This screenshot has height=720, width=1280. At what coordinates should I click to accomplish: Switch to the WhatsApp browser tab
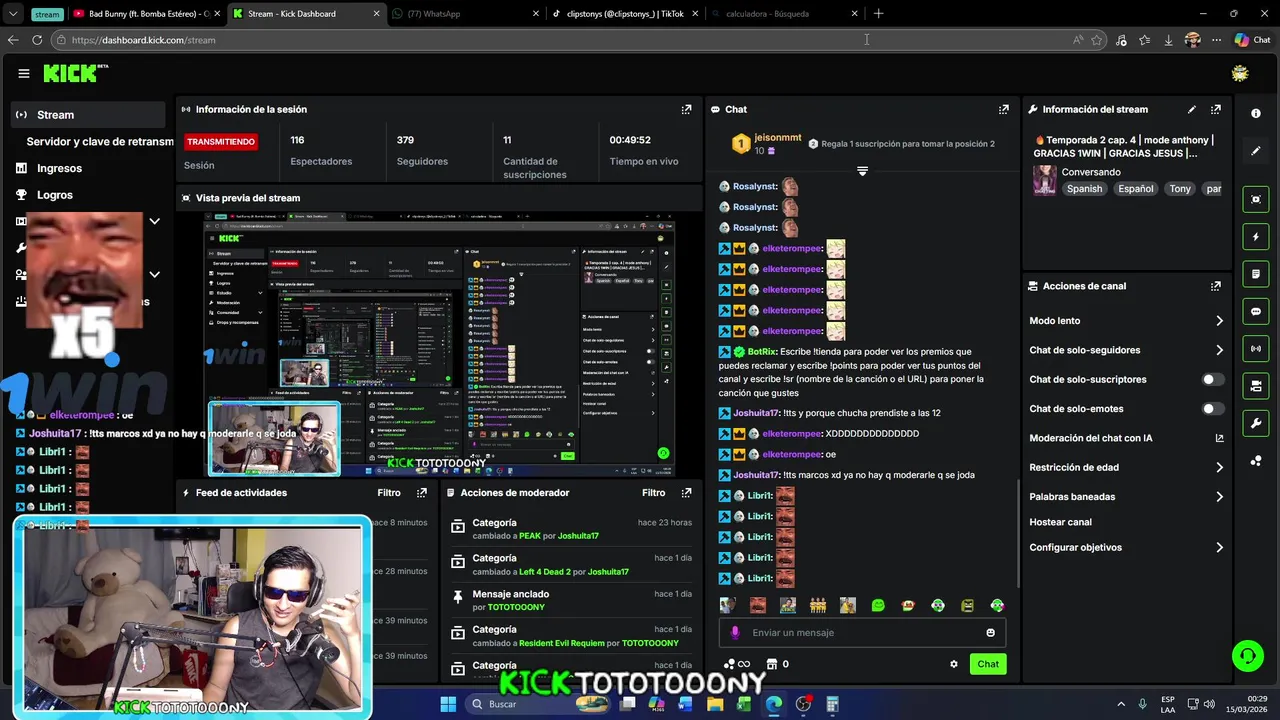click(464, 14)
